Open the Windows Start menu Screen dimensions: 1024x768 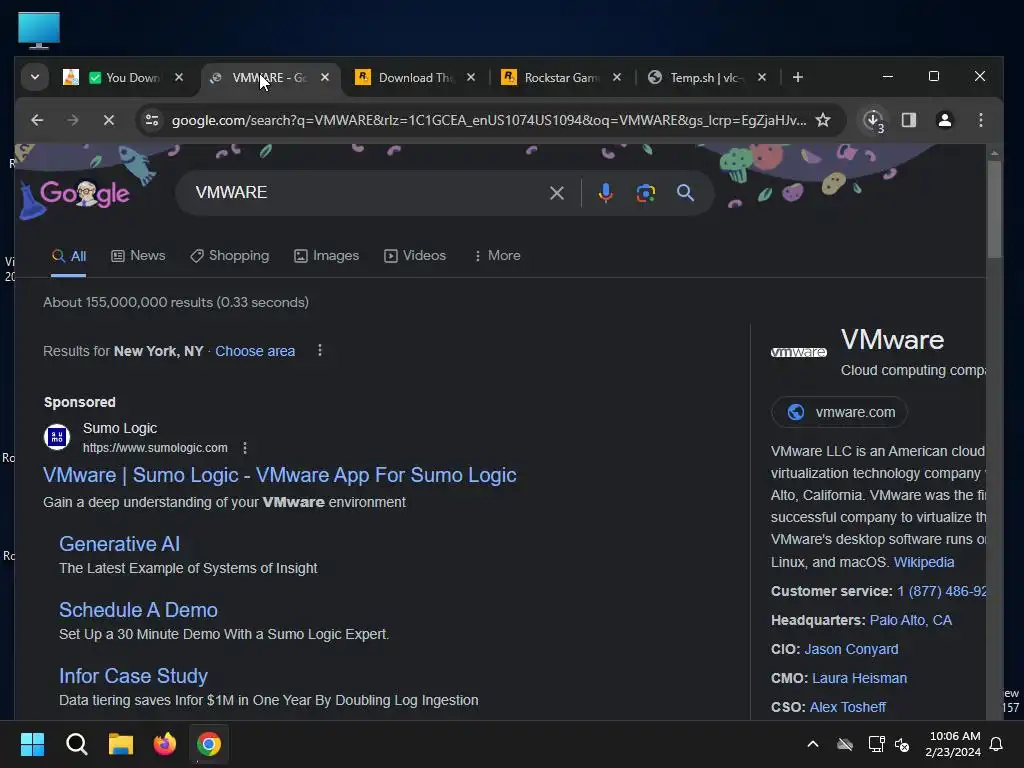point(32,744)
